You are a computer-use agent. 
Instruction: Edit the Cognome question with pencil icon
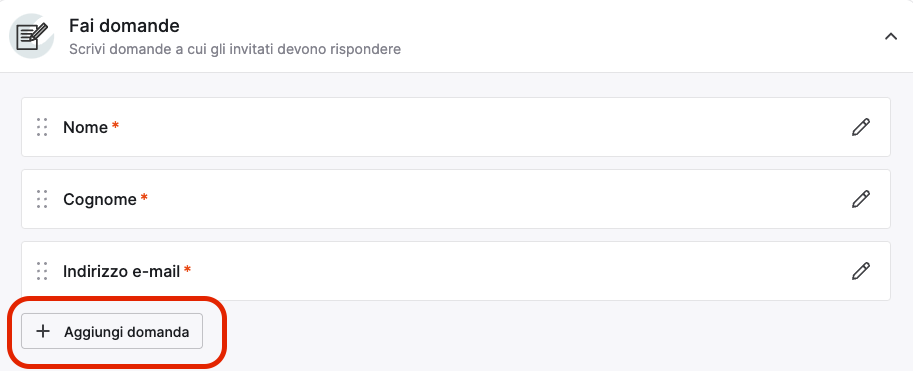coord(861,199)
